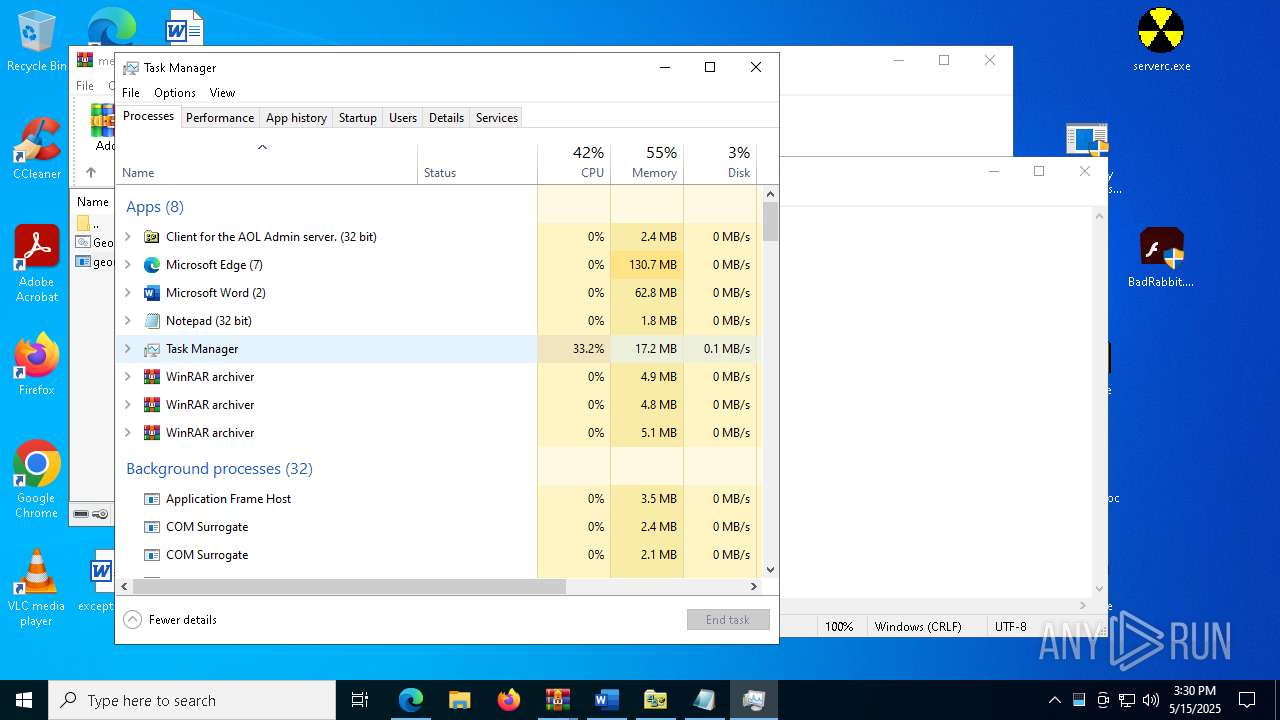Open the Windows Start menu
This screenshot has height=720, width=1280.
point(24,700)
